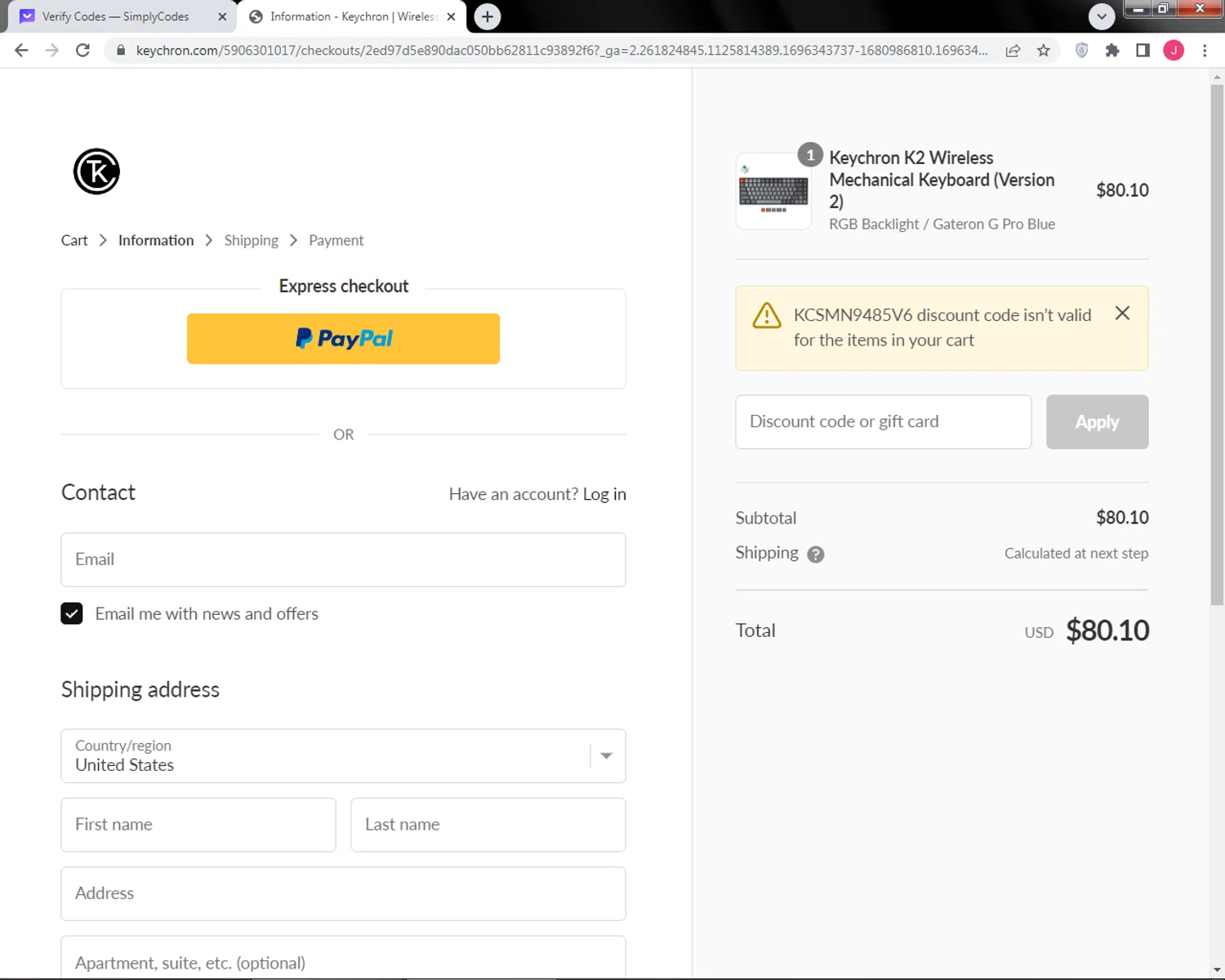Screen dimensions: 1225x980
Task: Click the Information breadcrumb step
Action: click(x=156, y=240)
